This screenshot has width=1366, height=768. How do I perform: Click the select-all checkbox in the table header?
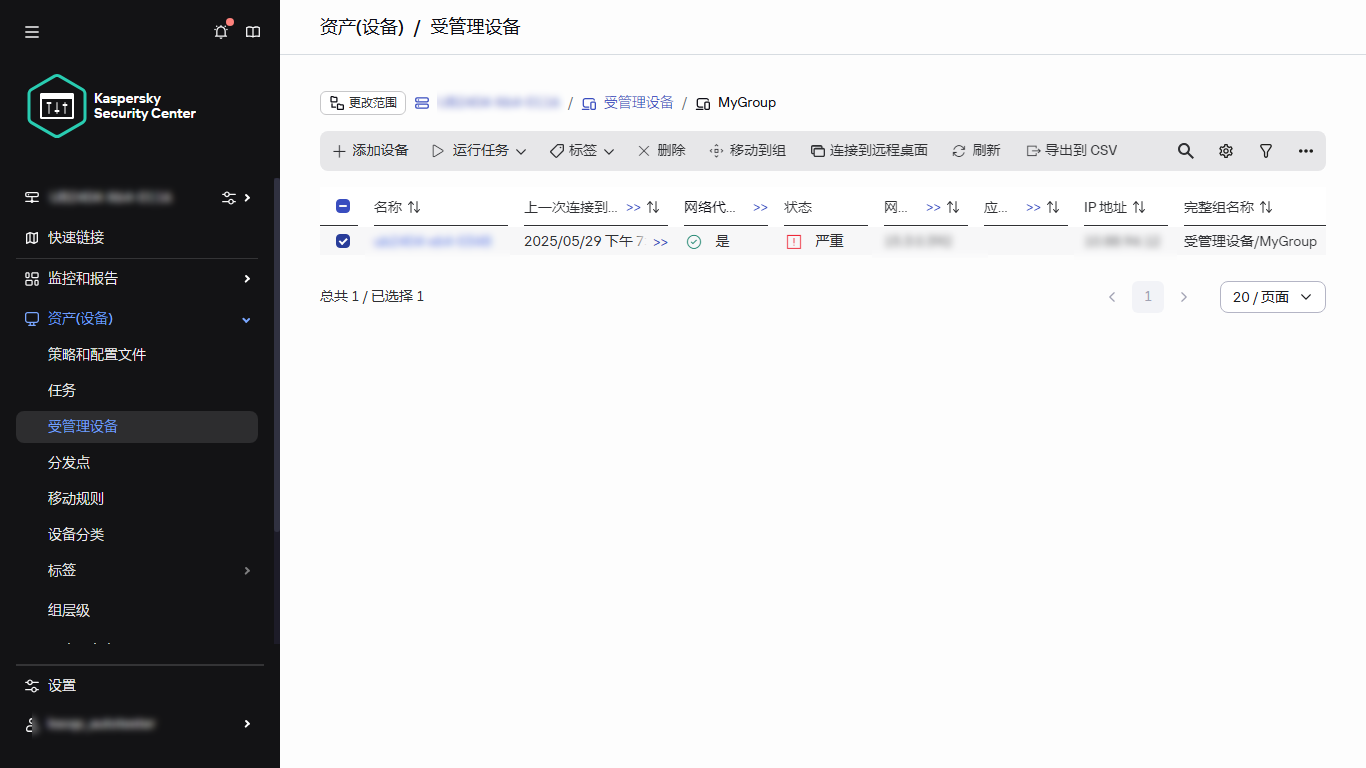pos(343,205)
